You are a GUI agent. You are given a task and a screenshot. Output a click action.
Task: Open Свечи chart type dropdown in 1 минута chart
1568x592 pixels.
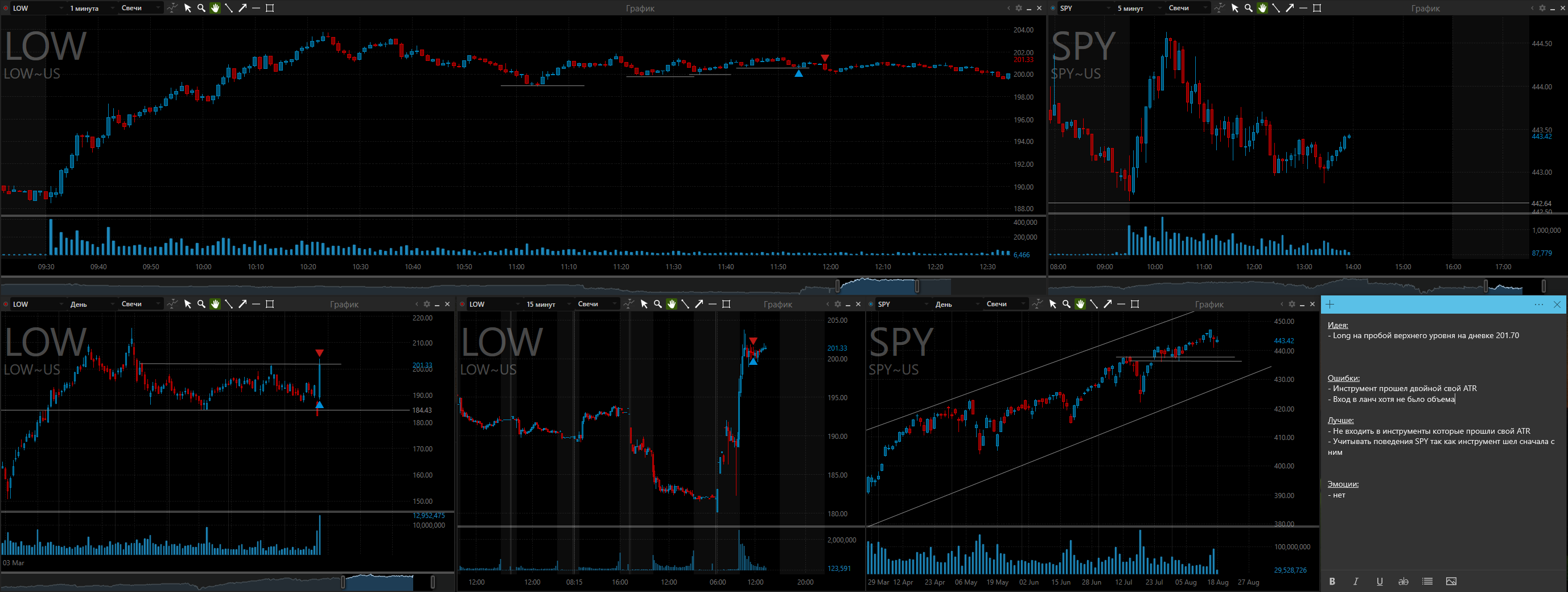141,8
